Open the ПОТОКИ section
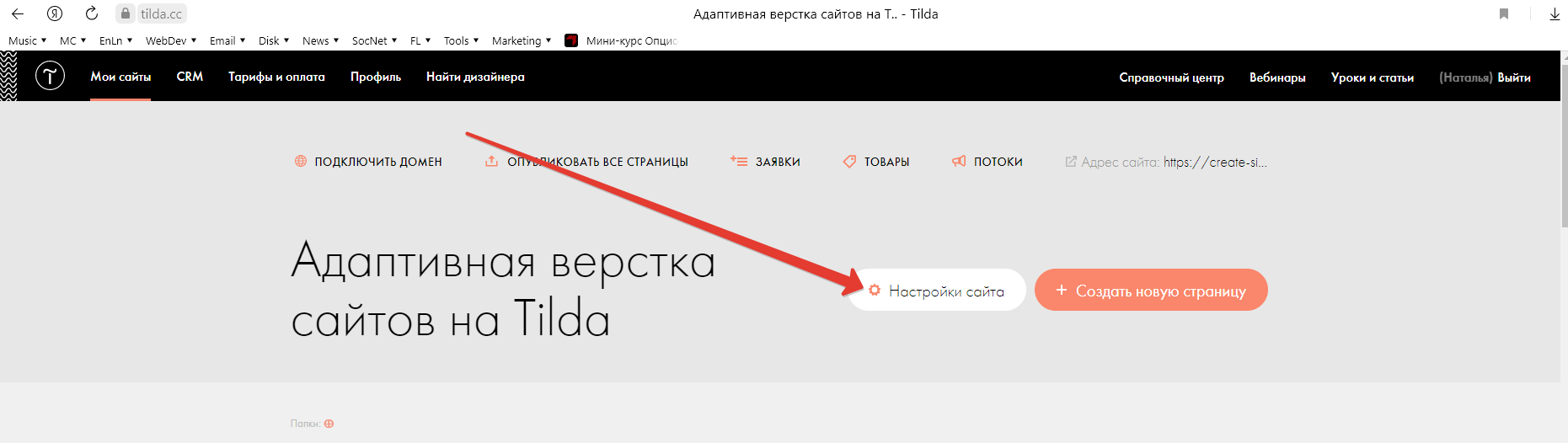Screen dimensions: 1568x443 click(x=998, y=162)
